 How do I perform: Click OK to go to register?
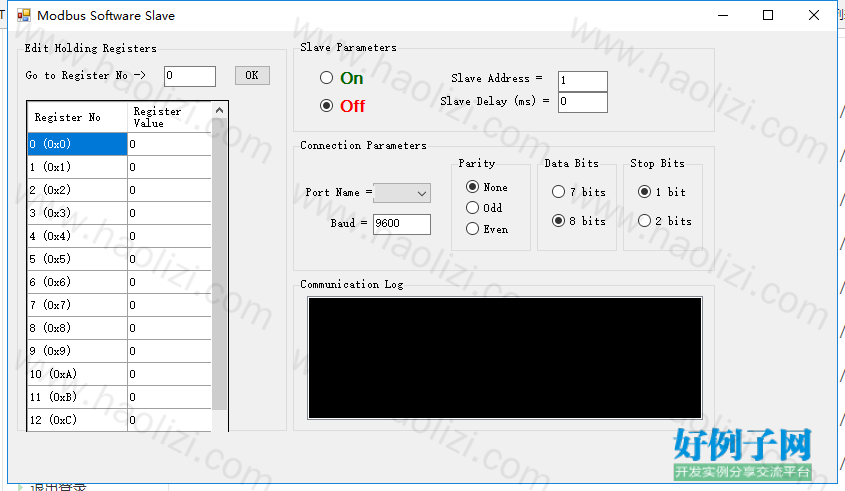[252, 75]
